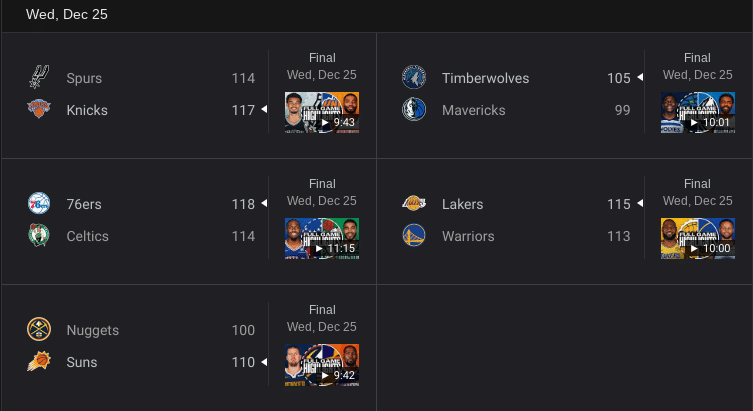Screen dimensions: 753x411
Task: Click the 76ers team logo
Action: coord(38,204)
